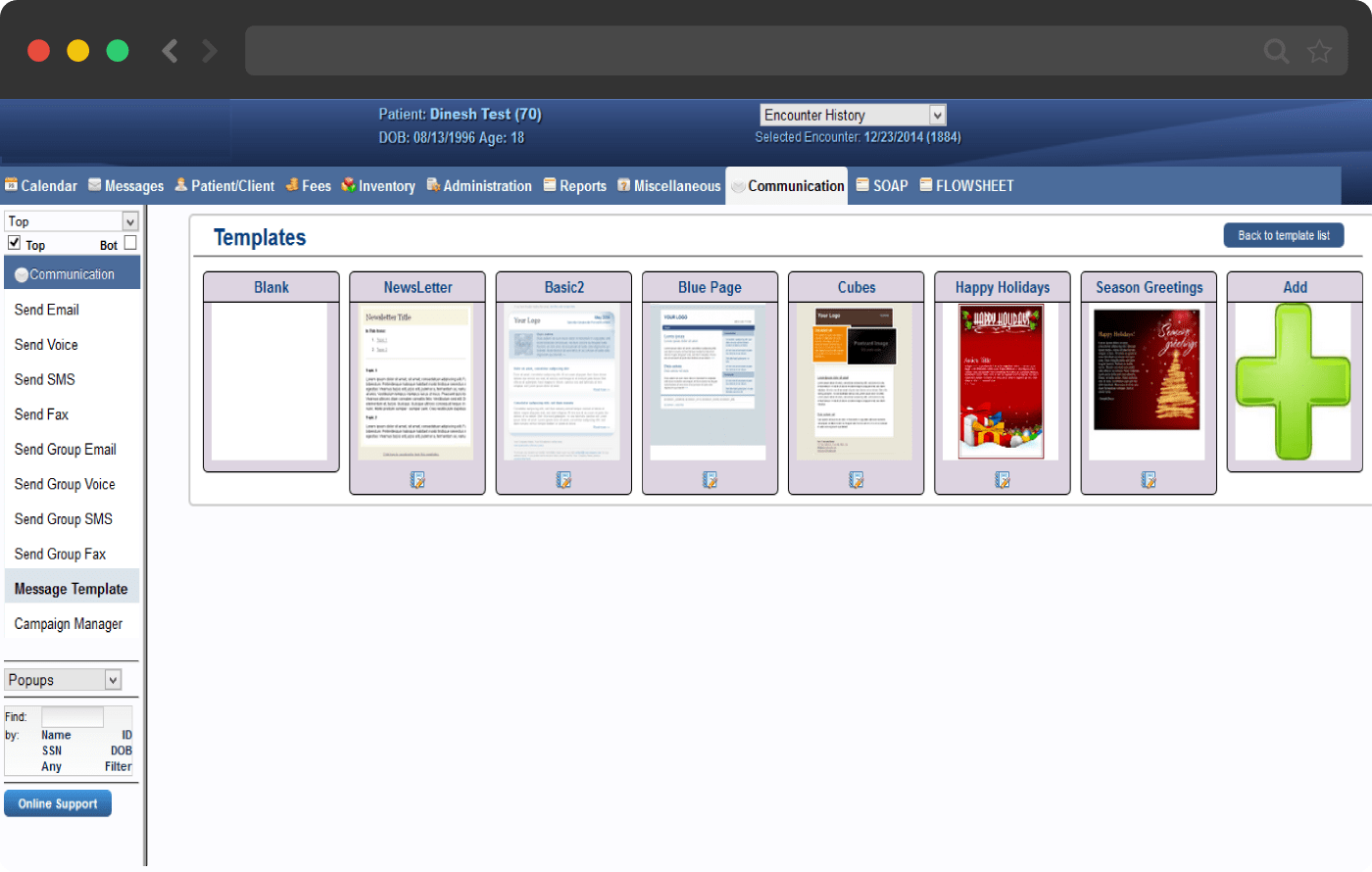Viewport: 1372px width, 872px height.
Task: Click the bookmark star icon
Action: click(1319, 51)
